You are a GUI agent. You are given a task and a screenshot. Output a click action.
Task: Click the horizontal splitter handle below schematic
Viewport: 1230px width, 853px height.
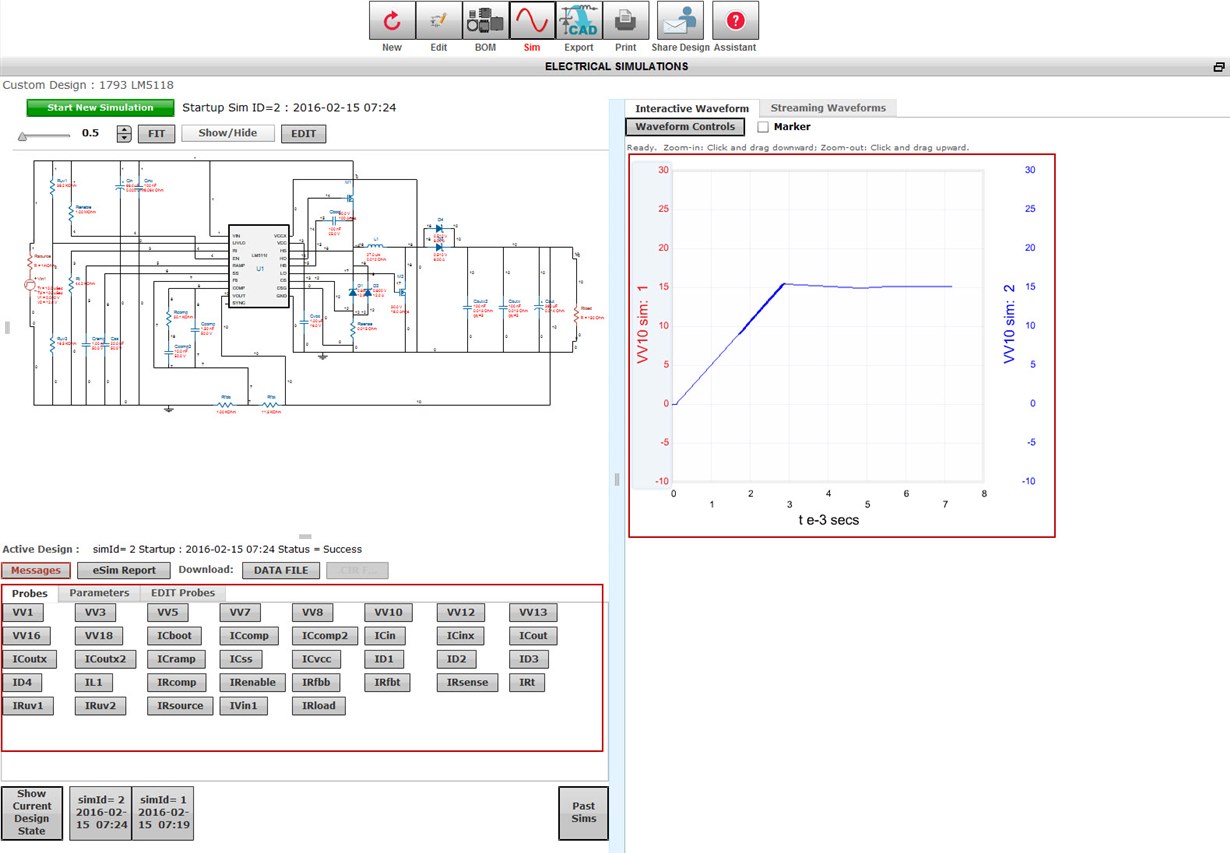[x=305, y=537]
